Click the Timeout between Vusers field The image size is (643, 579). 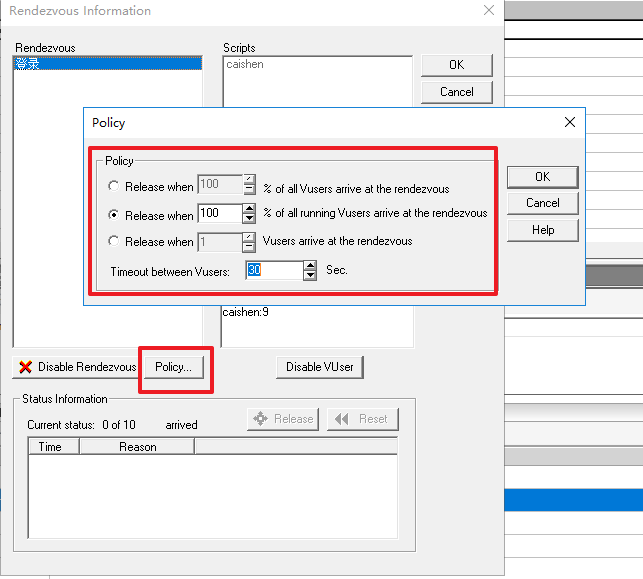pos(275,270)
